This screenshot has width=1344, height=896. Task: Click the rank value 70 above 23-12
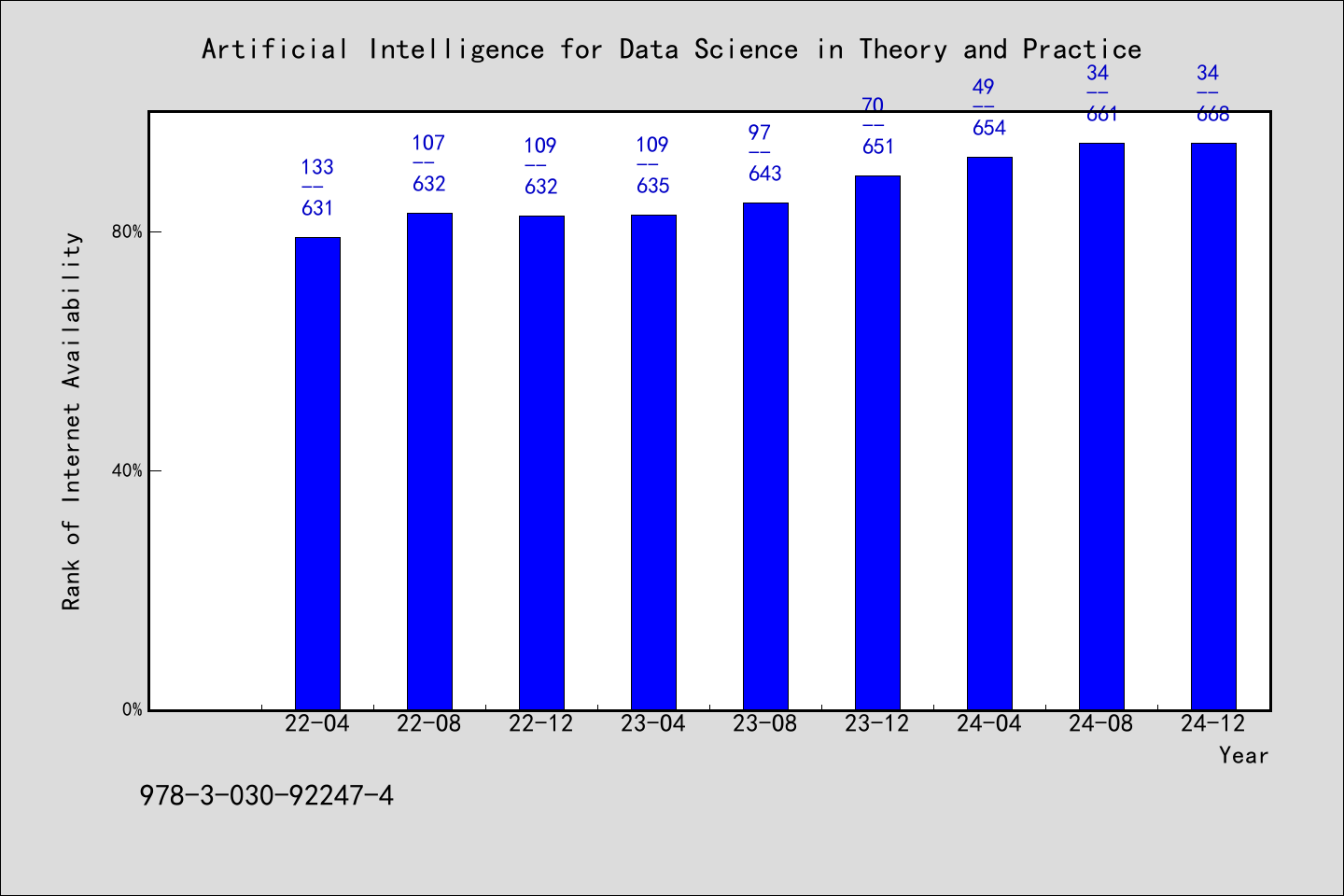click(x=873, y=105)
